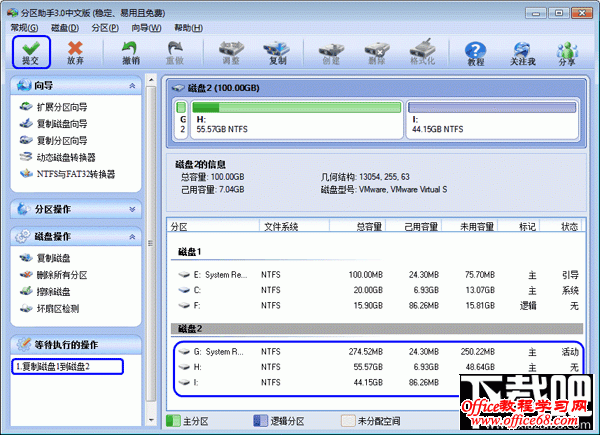Screen dimensions: 600x435
Task: Launch the 复制分区向导 wizard
Action: click(54, 140)
